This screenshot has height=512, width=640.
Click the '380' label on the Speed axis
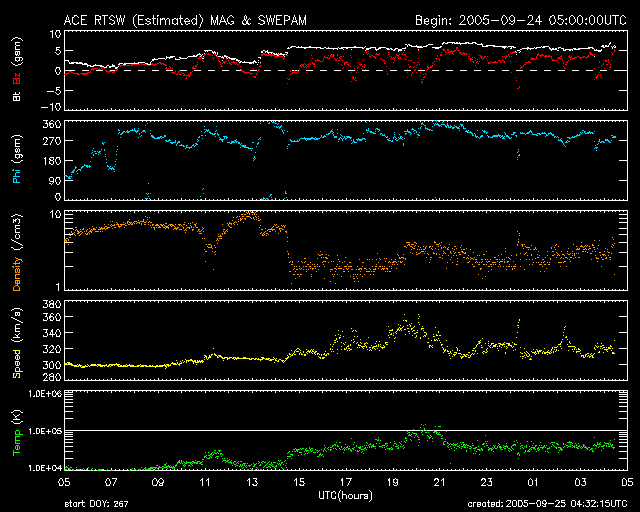52,304
